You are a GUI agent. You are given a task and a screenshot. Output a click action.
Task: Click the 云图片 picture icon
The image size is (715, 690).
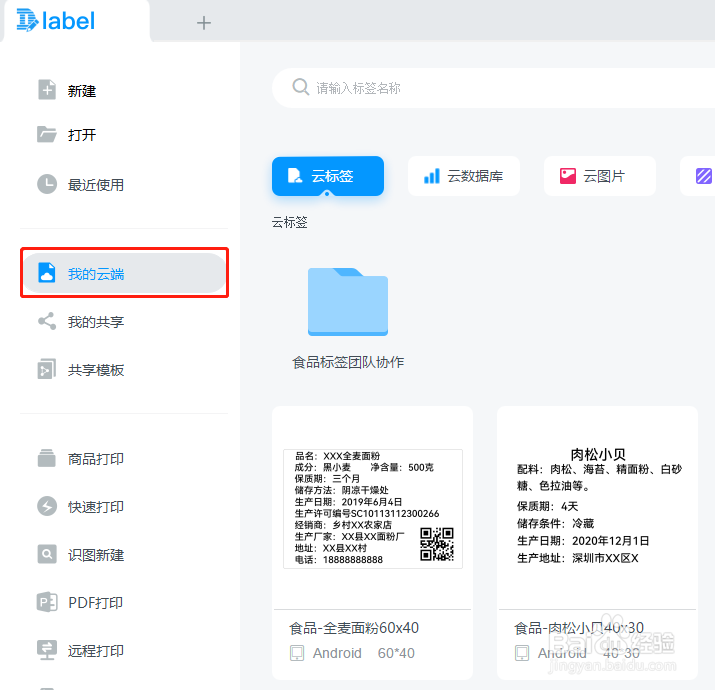click(x=568, y=176)
